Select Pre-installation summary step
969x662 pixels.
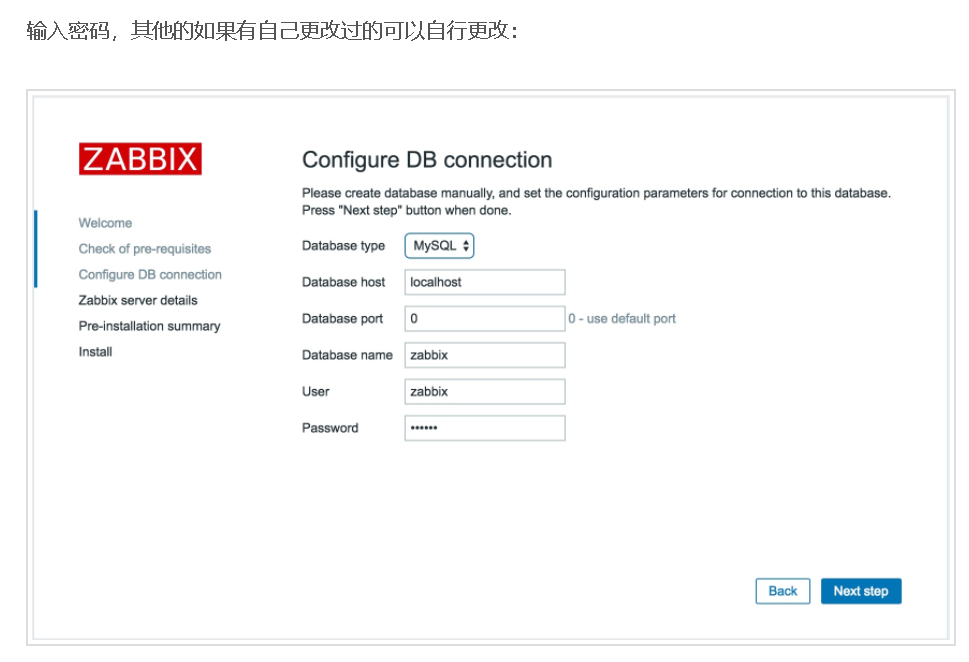(149, 326)
